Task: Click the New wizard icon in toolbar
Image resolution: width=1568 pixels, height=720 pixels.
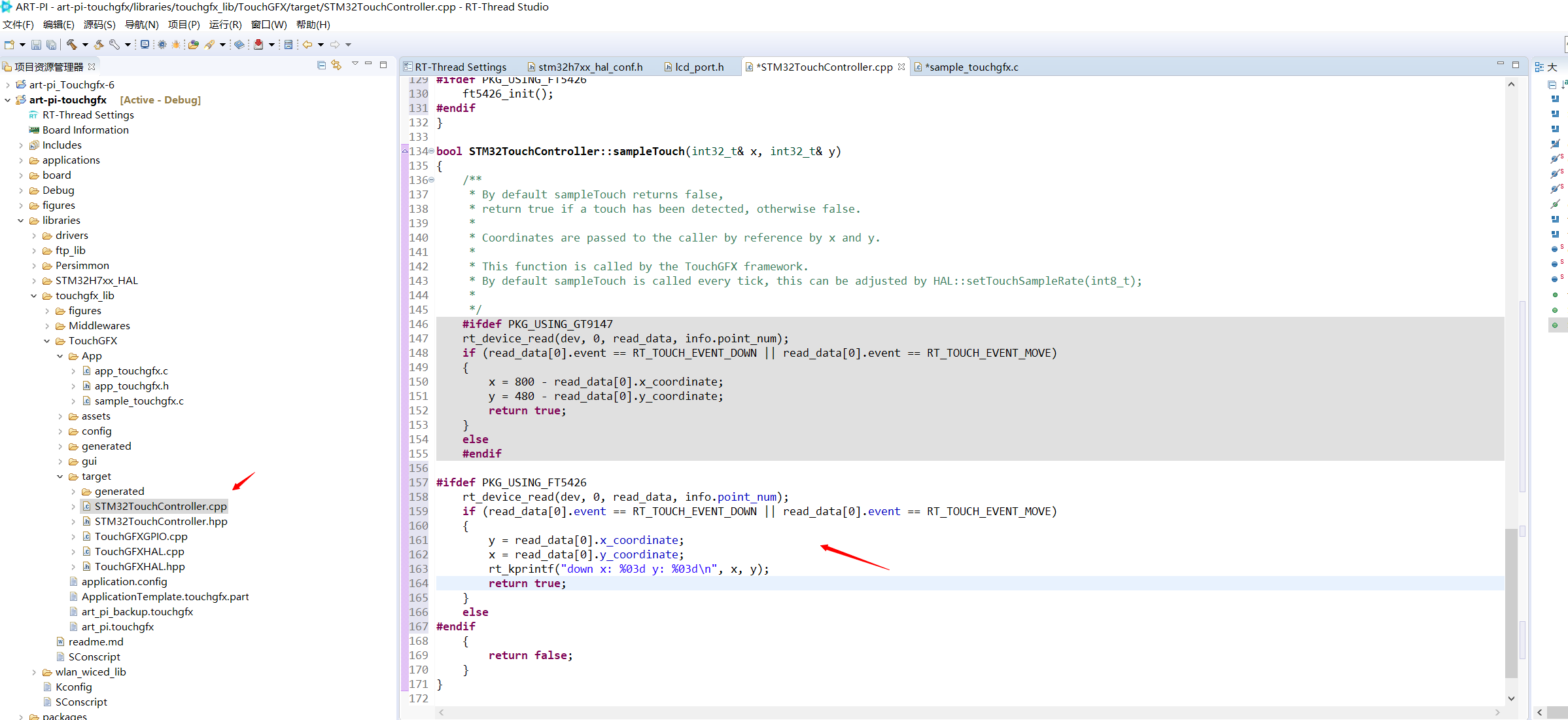Action: point(9,45)
